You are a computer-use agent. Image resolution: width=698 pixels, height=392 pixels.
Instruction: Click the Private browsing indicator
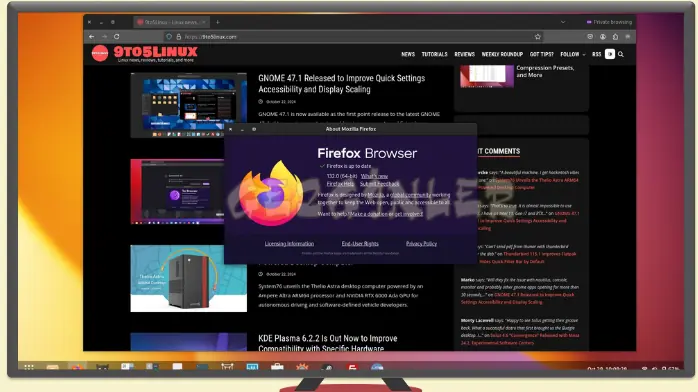click(x=609, y=22)
